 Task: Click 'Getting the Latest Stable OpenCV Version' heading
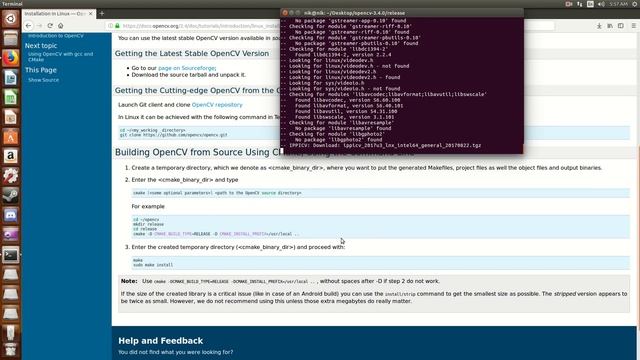click(x=191, y=53)
